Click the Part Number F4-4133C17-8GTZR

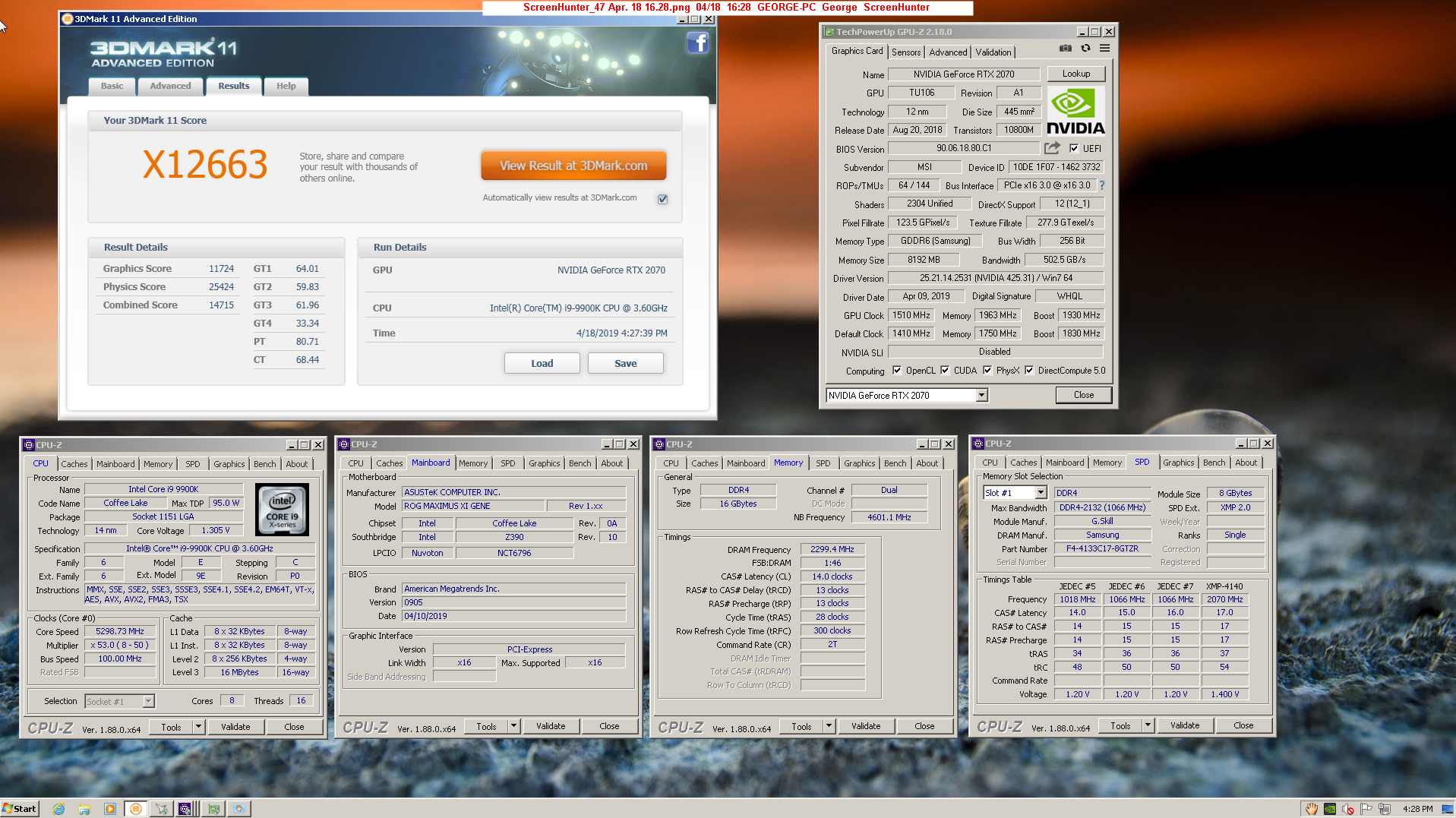point(1102,548)
